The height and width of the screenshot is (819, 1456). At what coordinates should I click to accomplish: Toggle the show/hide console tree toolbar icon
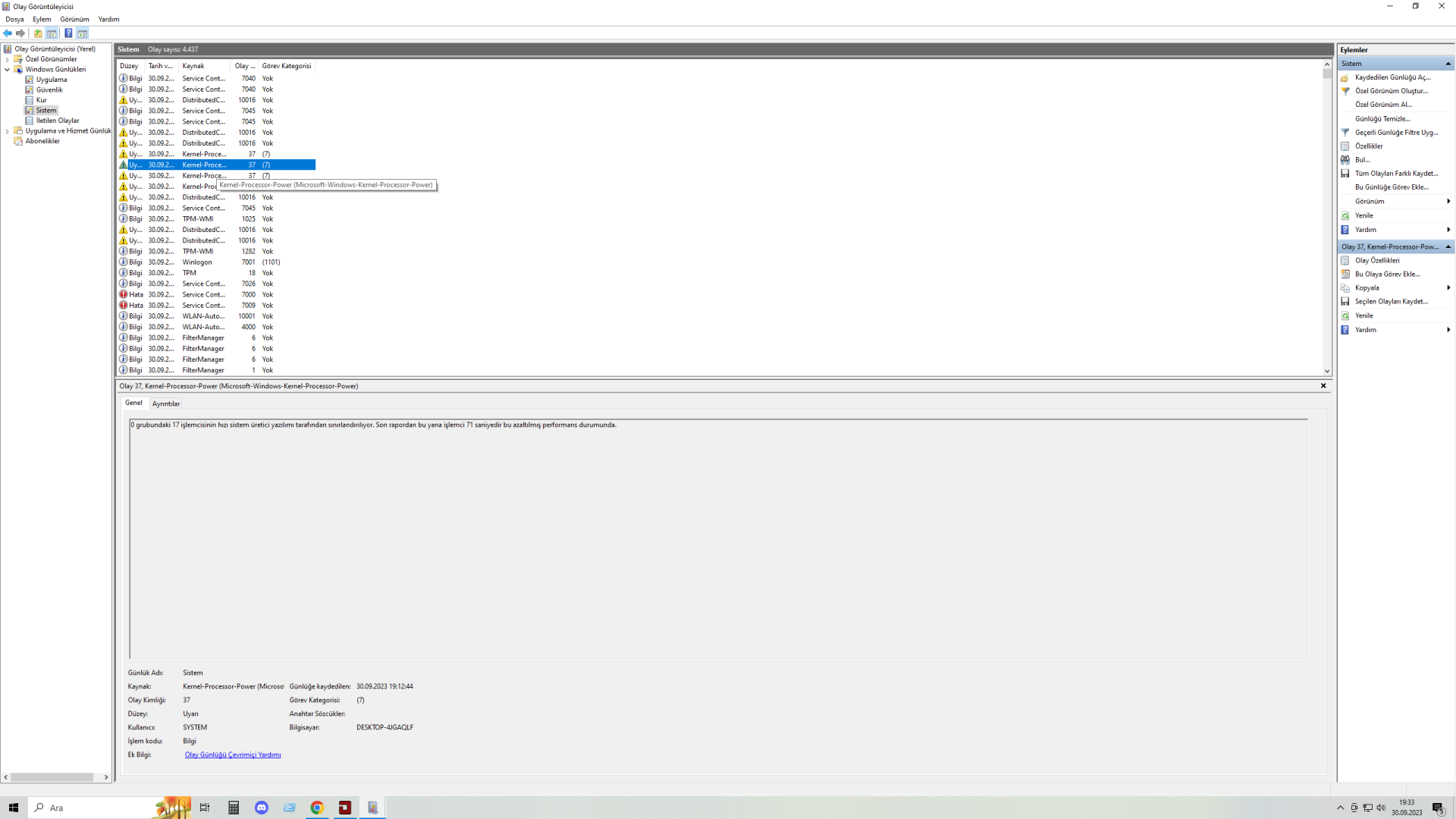52,33
